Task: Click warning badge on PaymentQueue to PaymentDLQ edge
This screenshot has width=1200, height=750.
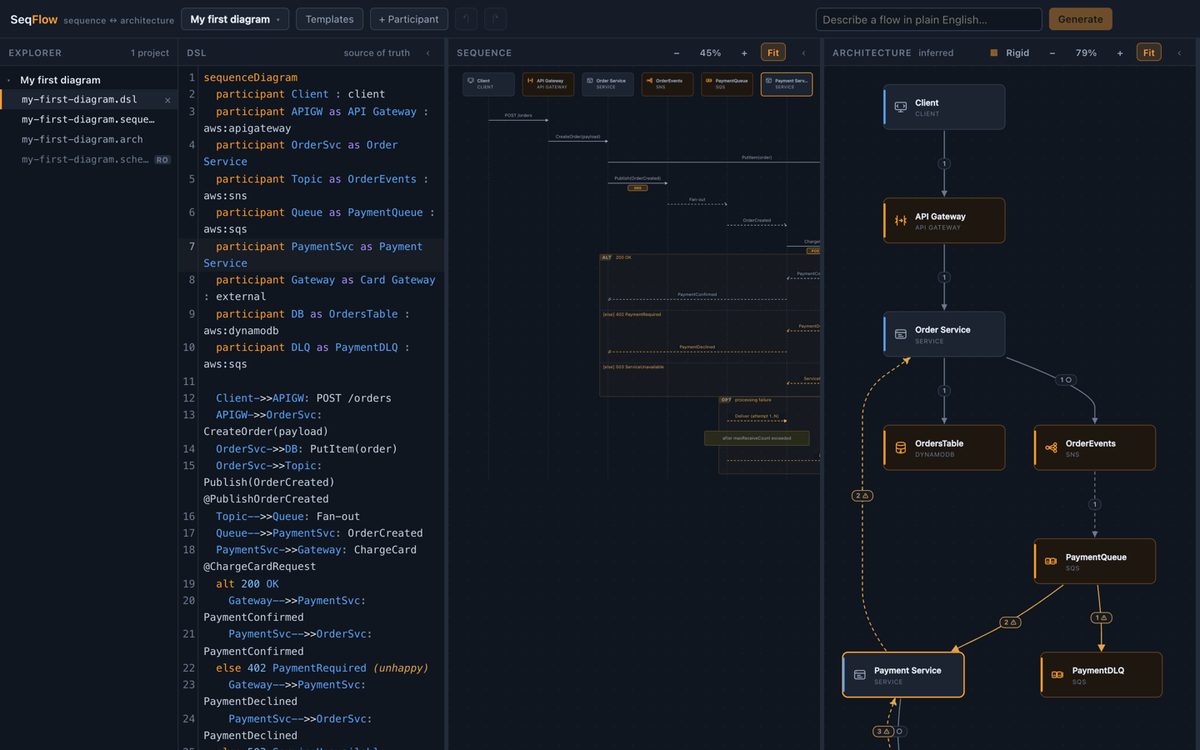Action: pos(1101,618)
